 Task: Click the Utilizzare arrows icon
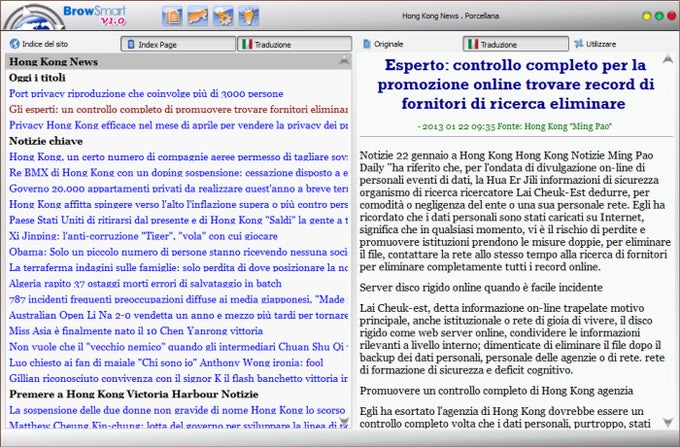tap(579, 44)
